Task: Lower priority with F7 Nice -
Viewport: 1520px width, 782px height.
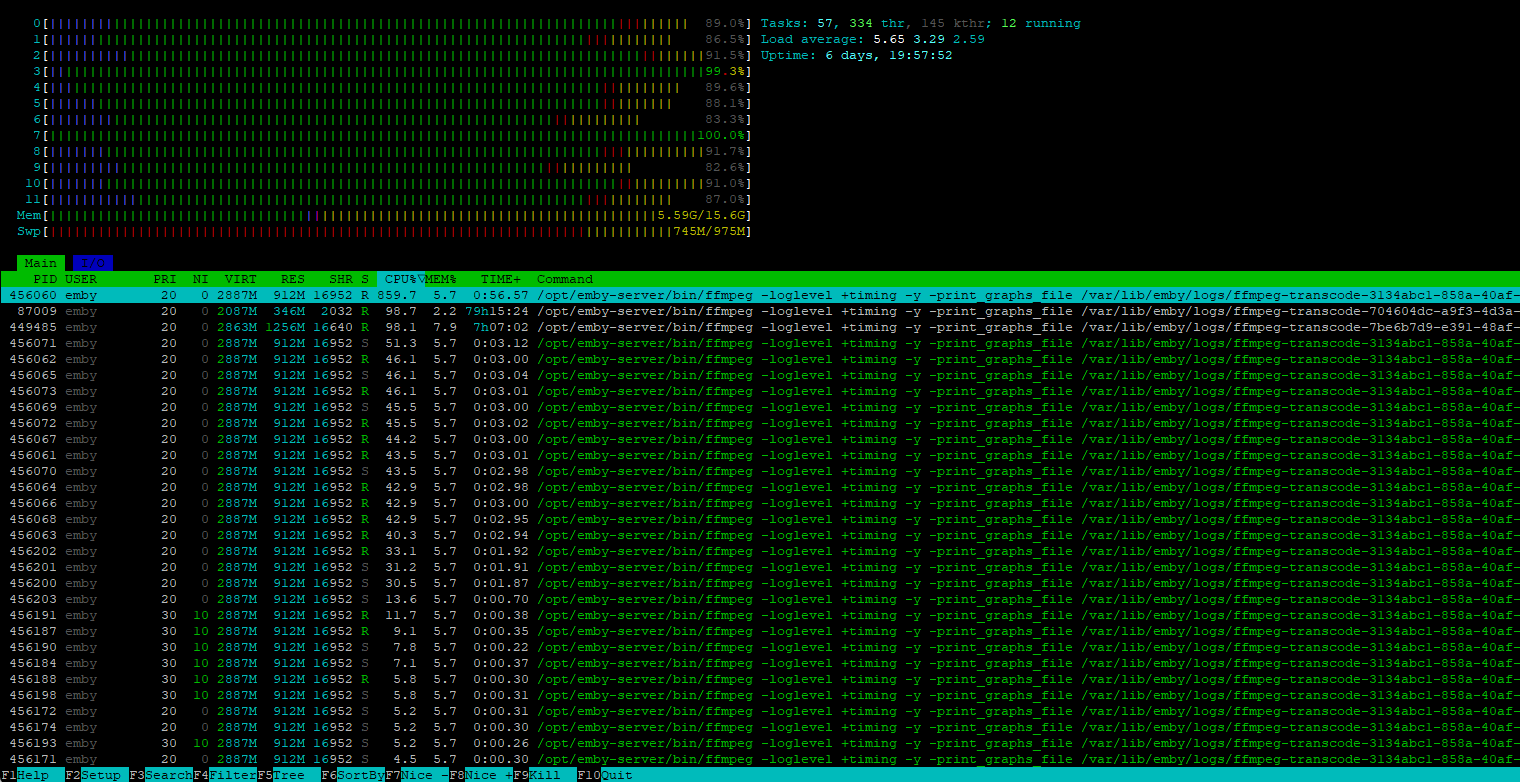Action: pos(416,775)
